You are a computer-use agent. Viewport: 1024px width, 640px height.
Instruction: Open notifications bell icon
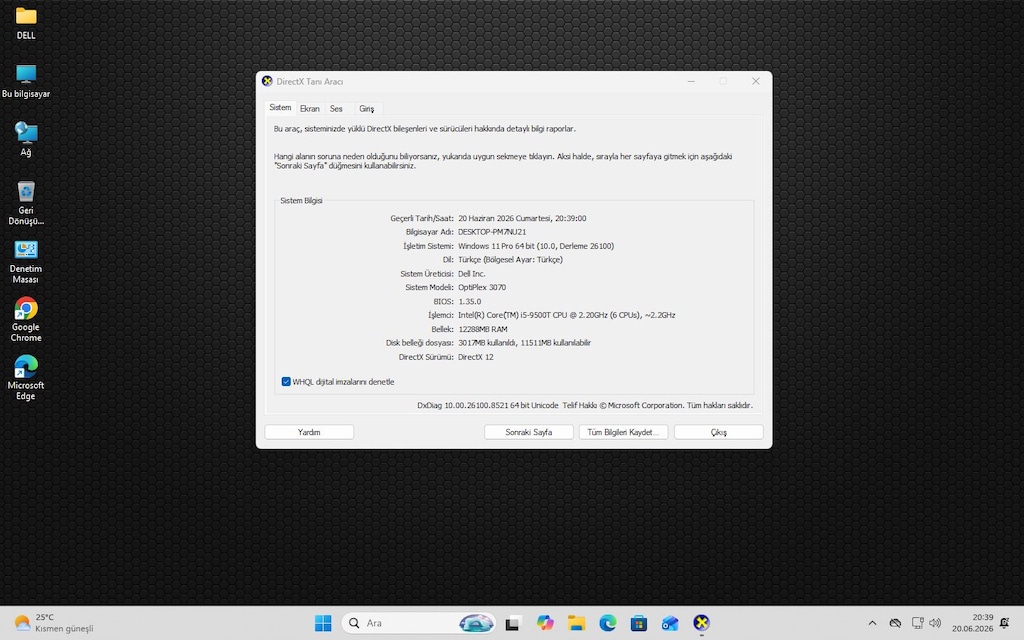click(1004, 623)
